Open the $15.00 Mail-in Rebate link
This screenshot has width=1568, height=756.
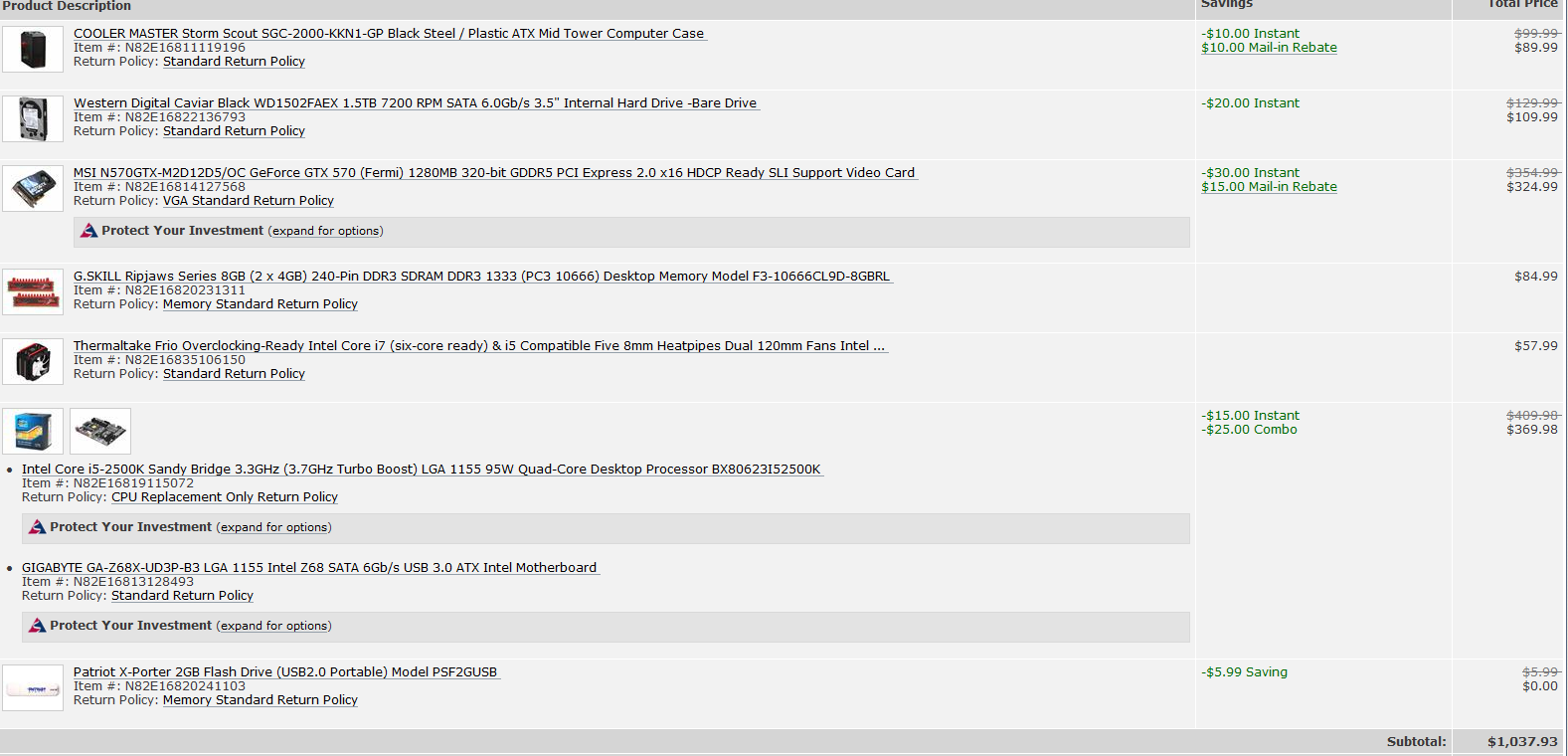pyautogui.click(x=1269, y=187)
